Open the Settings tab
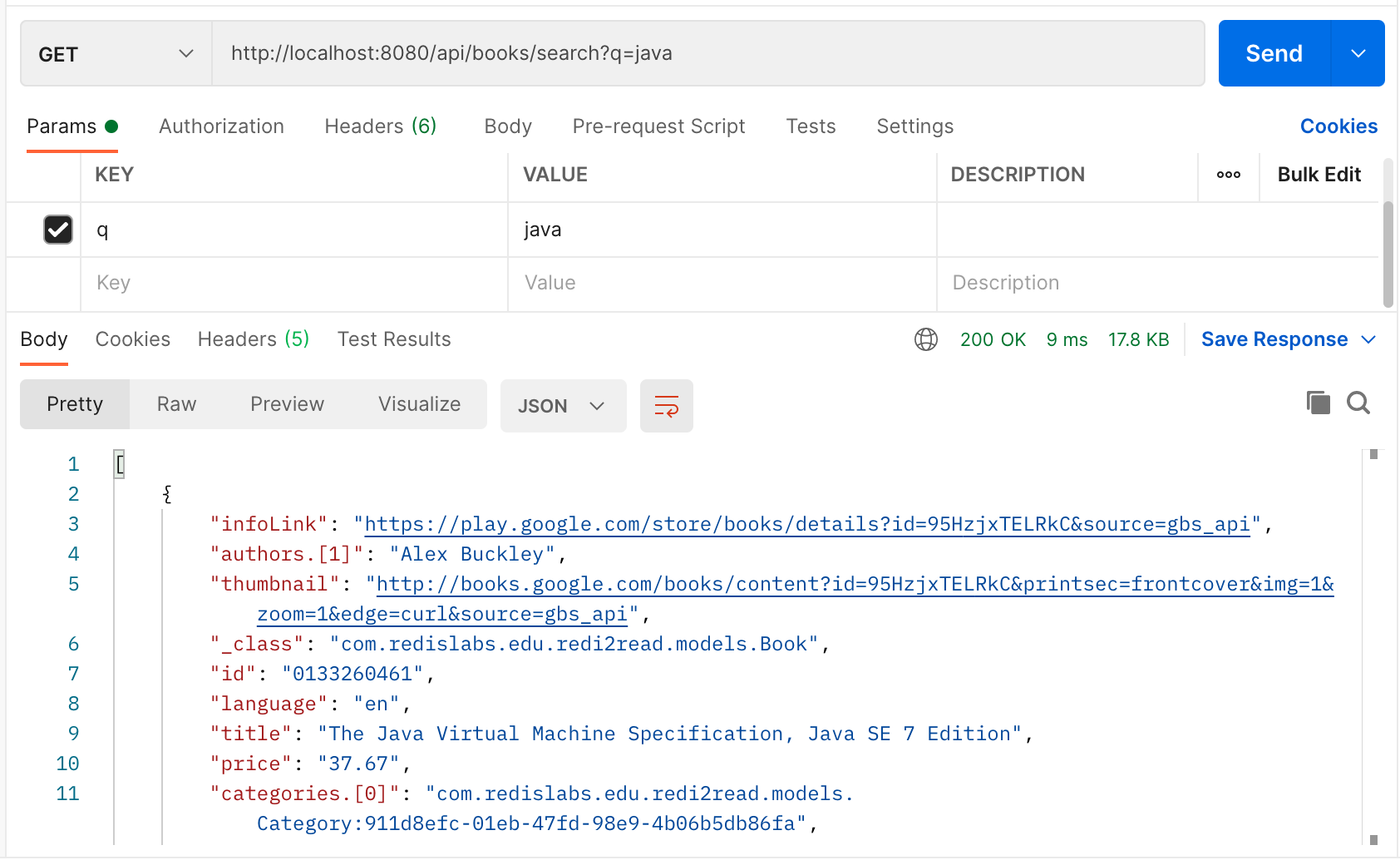The width and height of the screenshot is (1400, 865). tap(914, 126)
